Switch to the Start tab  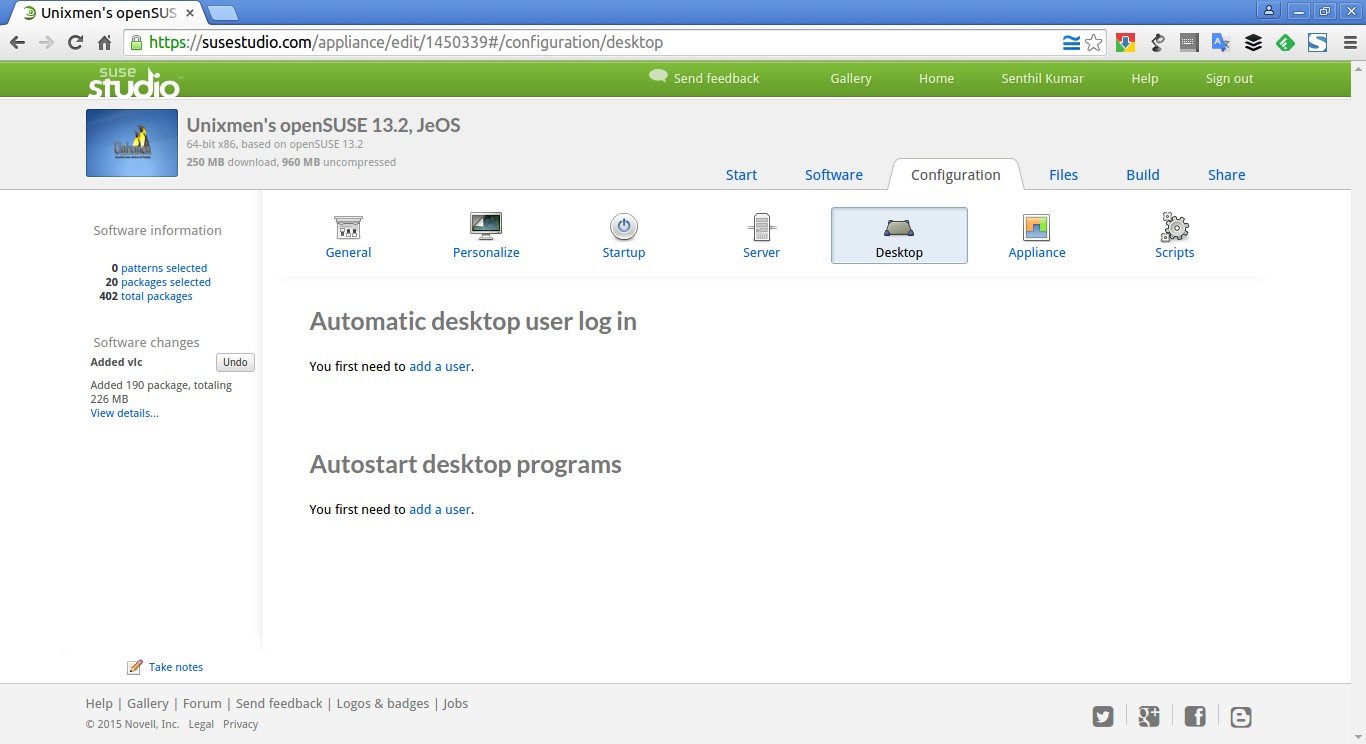coord(741,175)
